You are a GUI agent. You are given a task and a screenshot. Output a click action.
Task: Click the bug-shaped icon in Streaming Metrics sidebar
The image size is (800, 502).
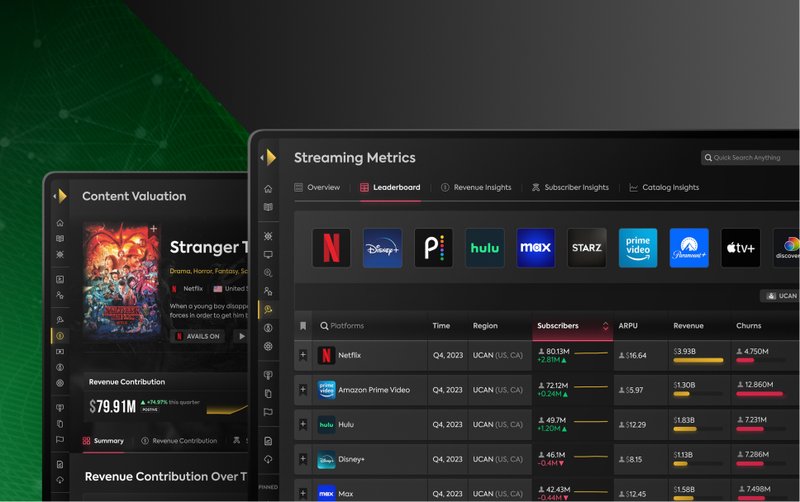[268, 236]
